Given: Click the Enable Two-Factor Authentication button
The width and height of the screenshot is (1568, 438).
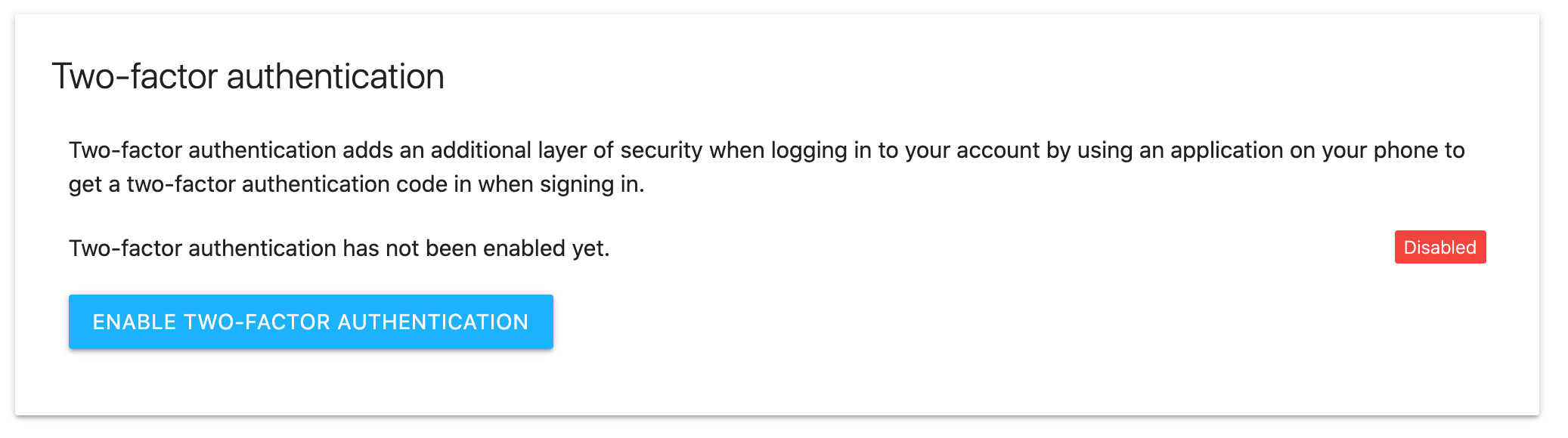Looking at the screenshot, I should click(x=311, y=322).
